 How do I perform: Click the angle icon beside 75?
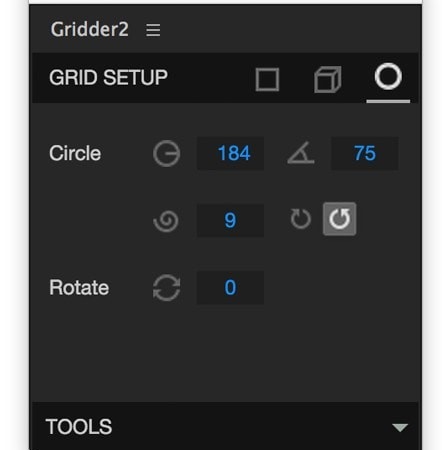[x=301, y=153]
